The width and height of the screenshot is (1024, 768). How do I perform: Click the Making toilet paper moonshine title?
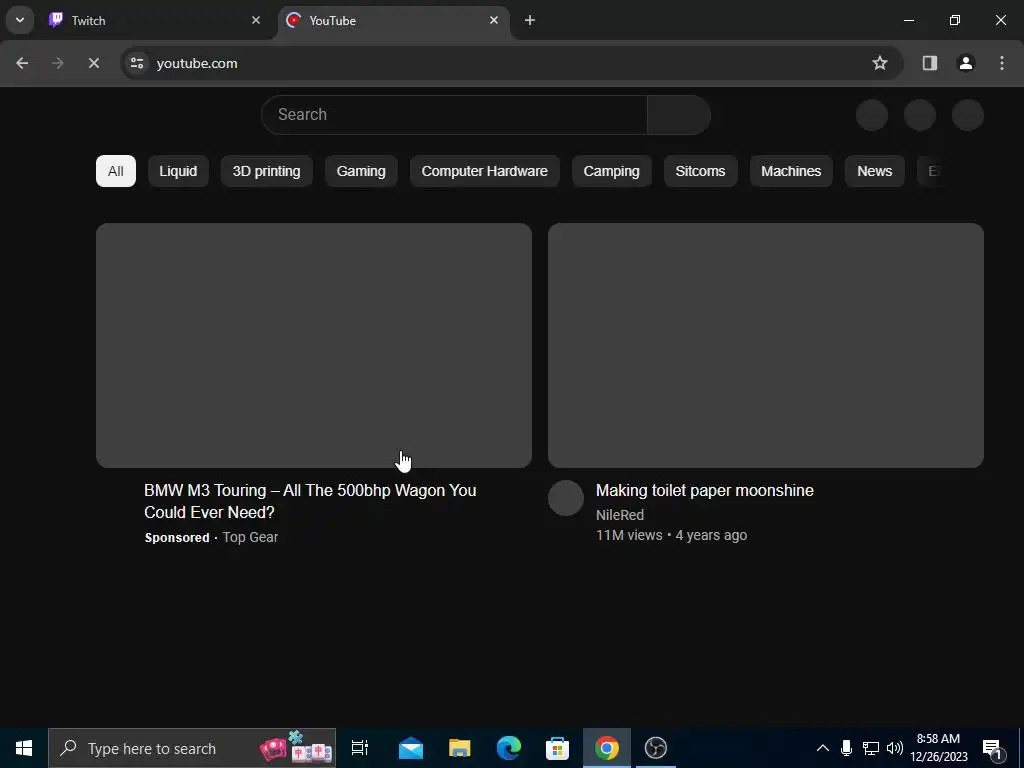[705, 490]
